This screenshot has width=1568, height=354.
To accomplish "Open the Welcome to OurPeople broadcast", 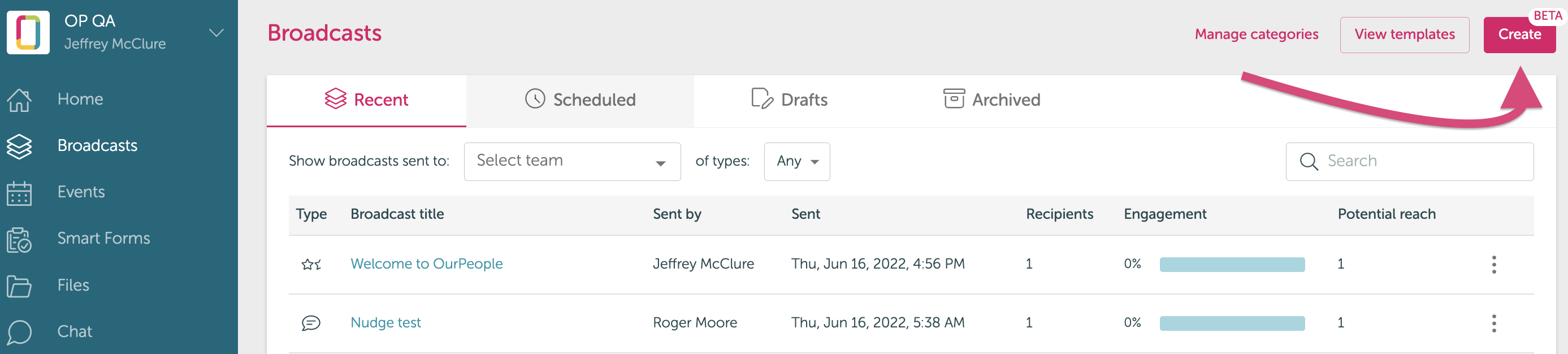I will (x=426, y=264).
